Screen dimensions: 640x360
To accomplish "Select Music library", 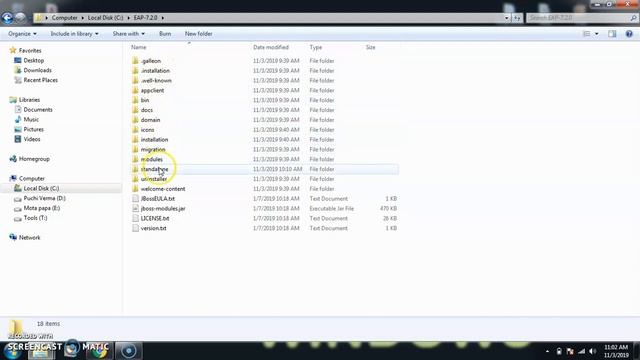I will (x=31, y=119).
